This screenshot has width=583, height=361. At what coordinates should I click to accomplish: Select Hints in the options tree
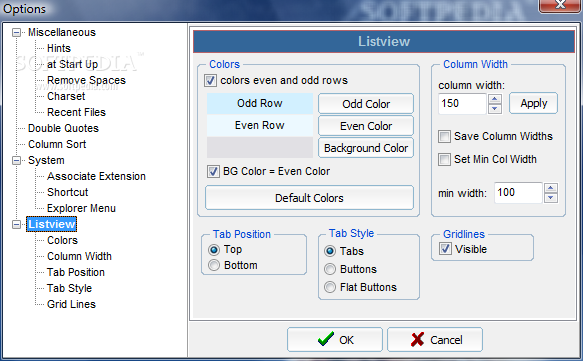(x=59, y=48)
